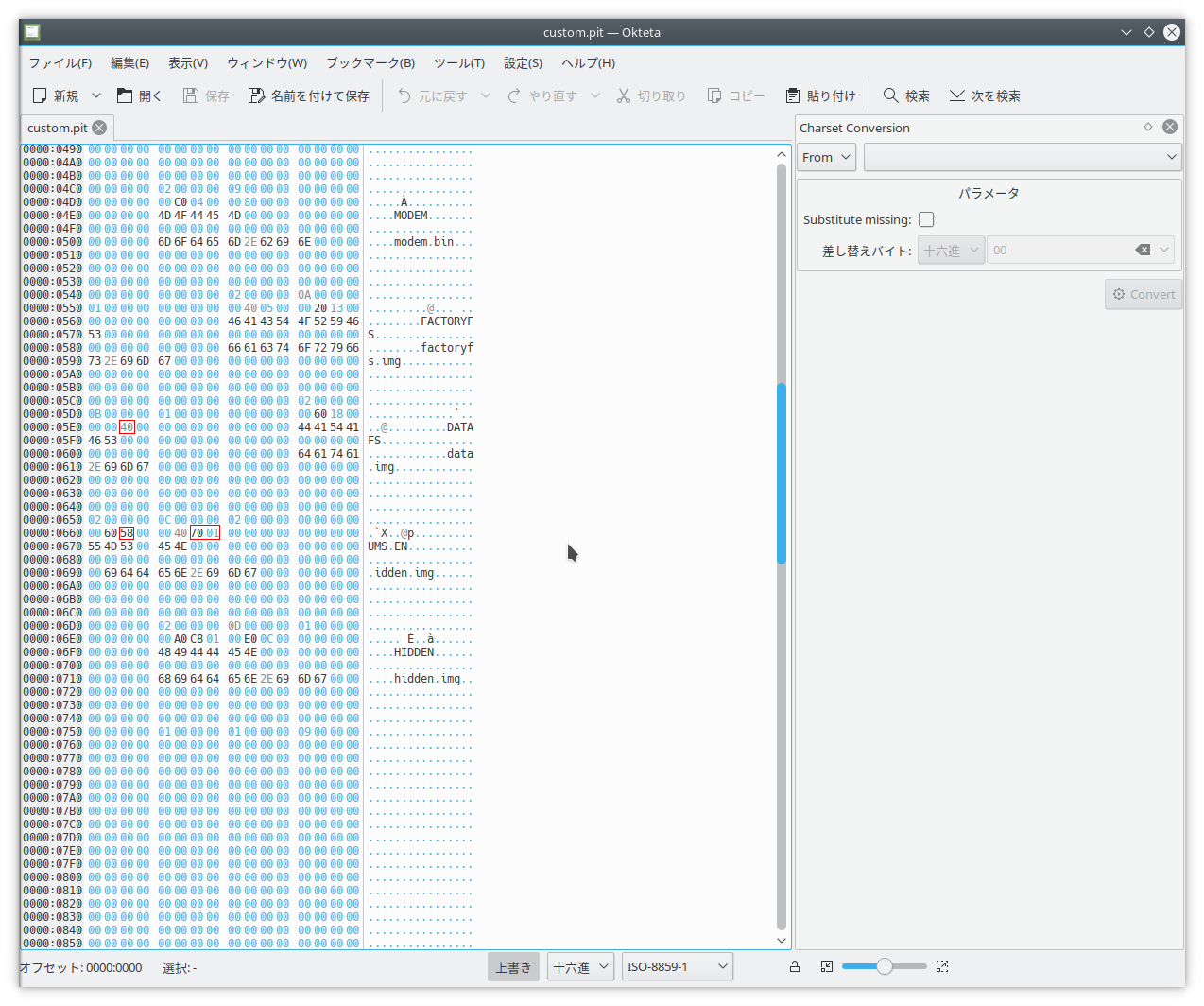Screen dimensions: 1204x1006
Task: Click the red-boxed byte 40 at row 0000:05E0
Action: point(127,427)
